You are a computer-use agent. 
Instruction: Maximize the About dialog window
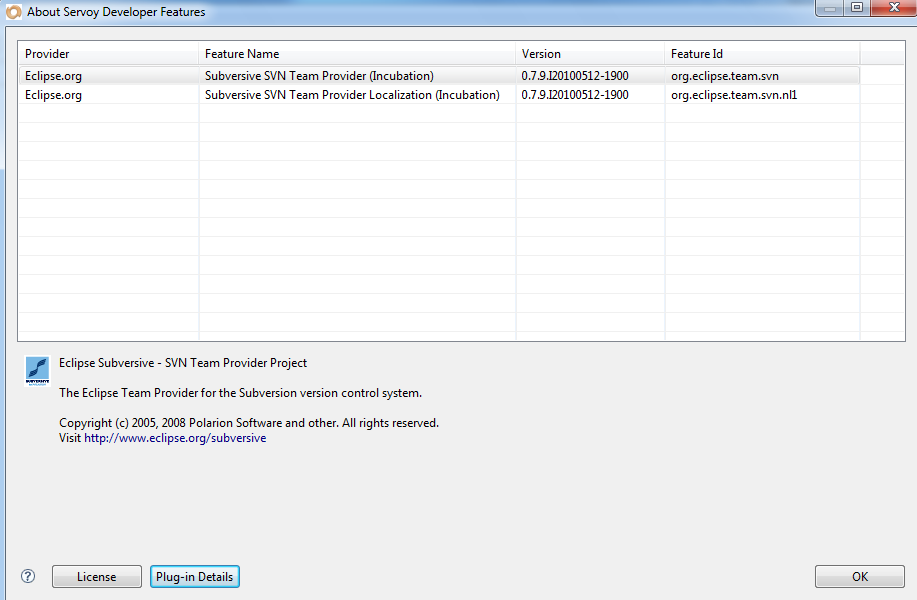857,8
